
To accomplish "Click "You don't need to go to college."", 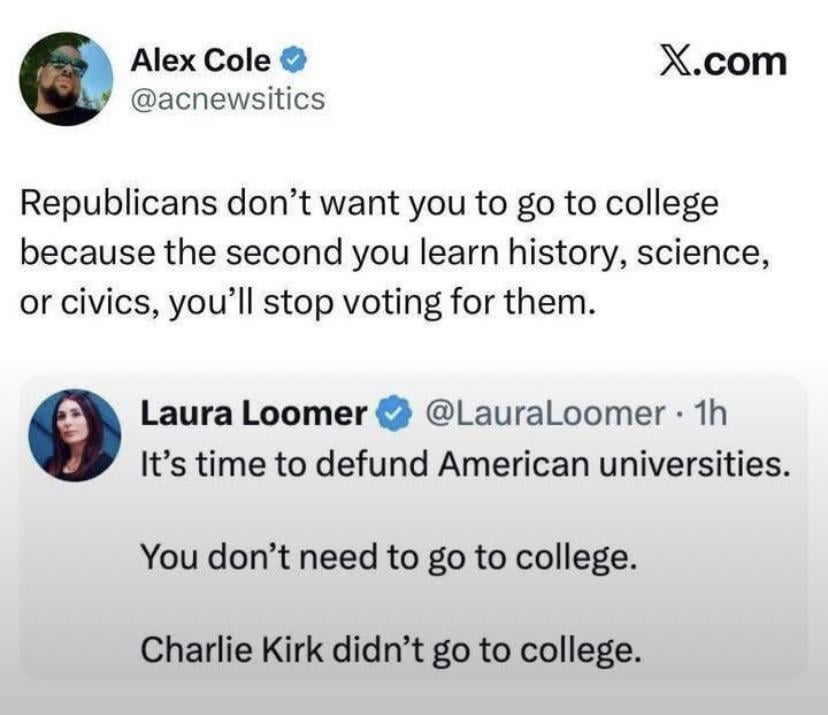I will pos(388,555).
